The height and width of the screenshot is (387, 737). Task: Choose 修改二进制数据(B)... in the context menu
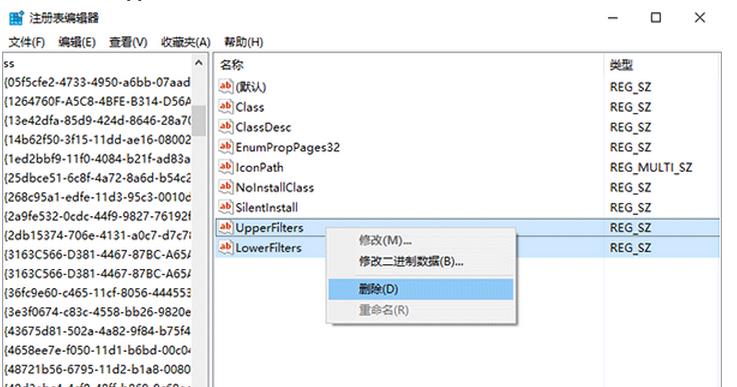(421, 261)
